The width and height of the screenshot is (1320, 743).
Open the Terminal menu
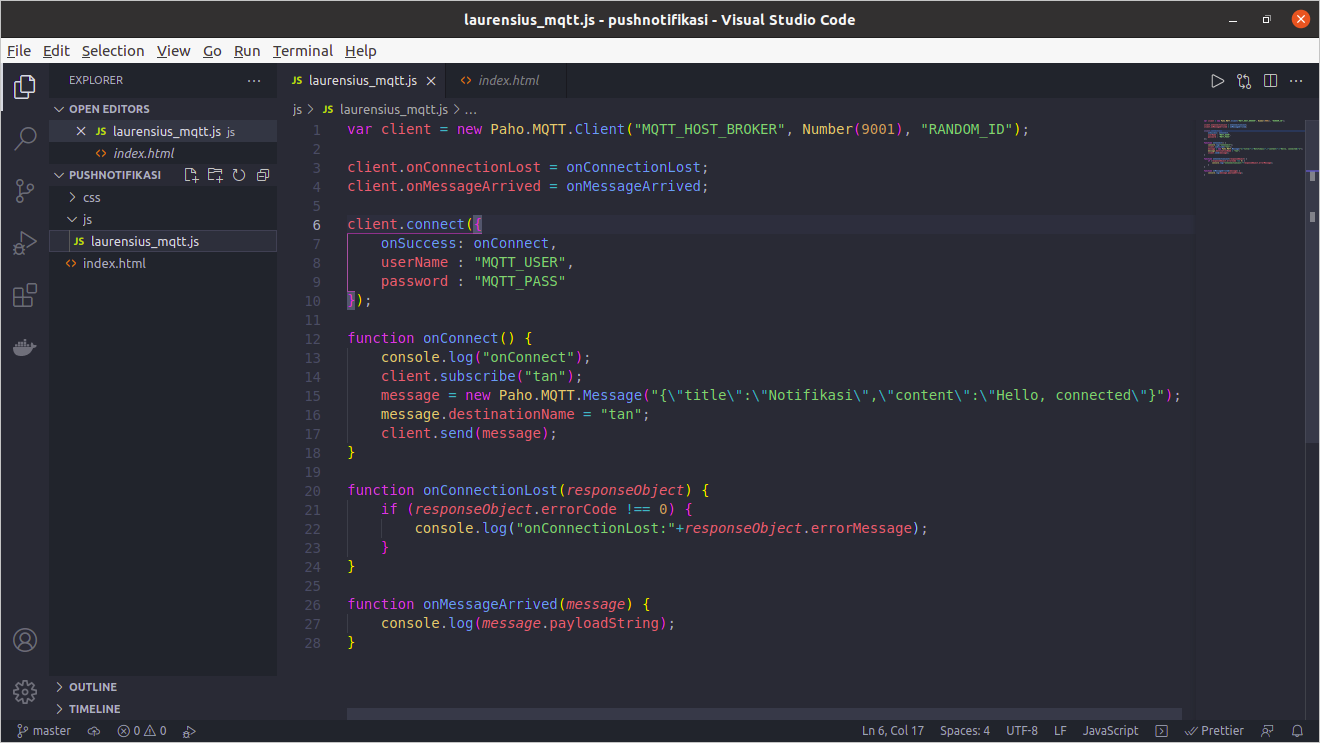[303, 51]
